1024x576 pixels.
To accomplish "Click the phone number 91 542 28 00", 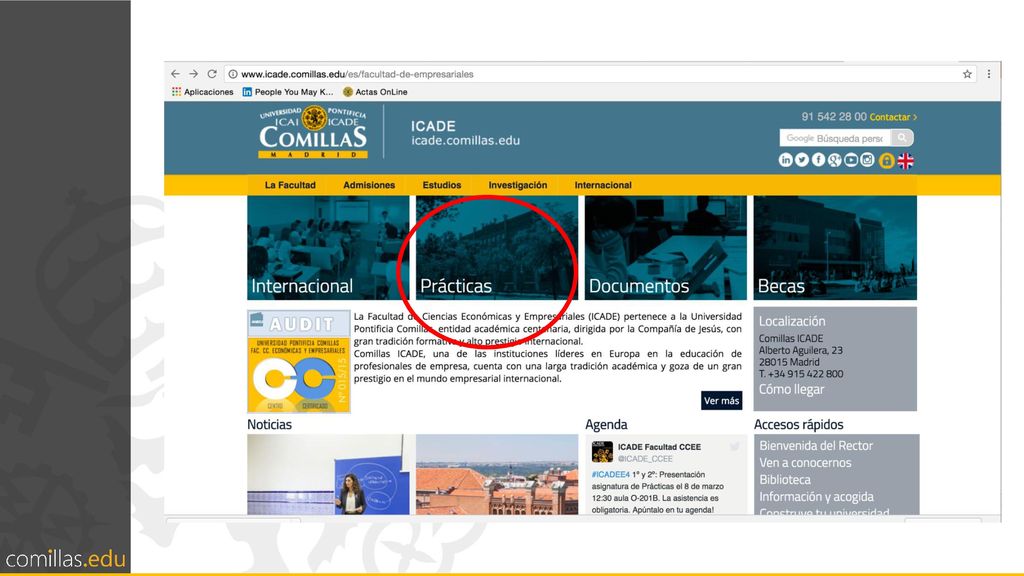I will [x=834, y=117].
